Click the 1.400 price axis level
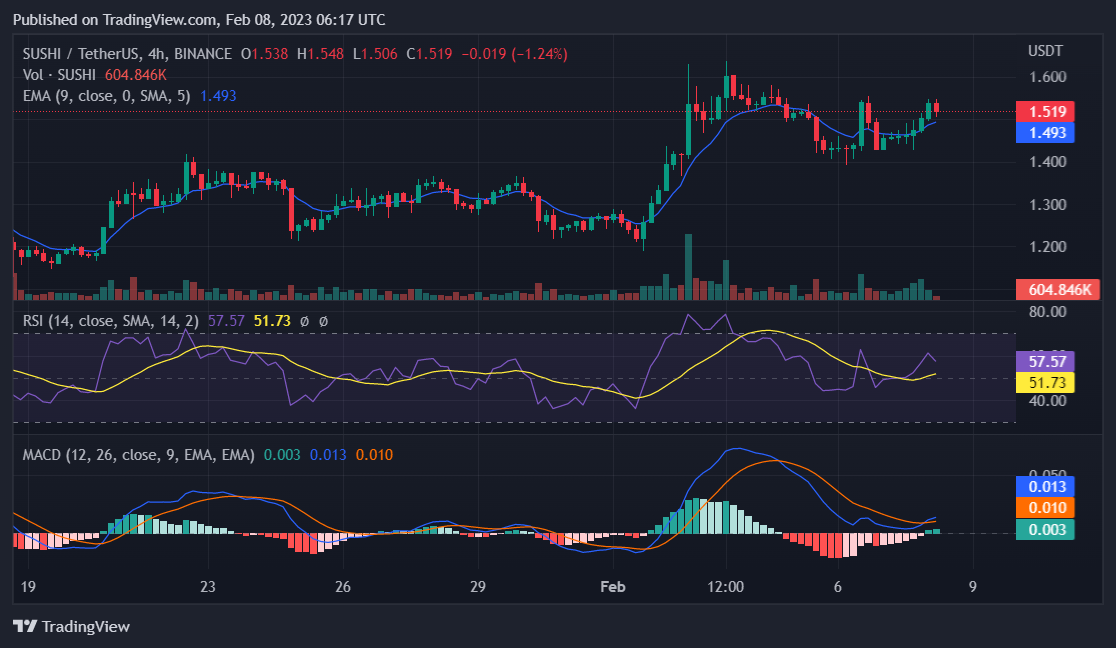Viewport: 1116px width, 648px height. (1048, 162)
